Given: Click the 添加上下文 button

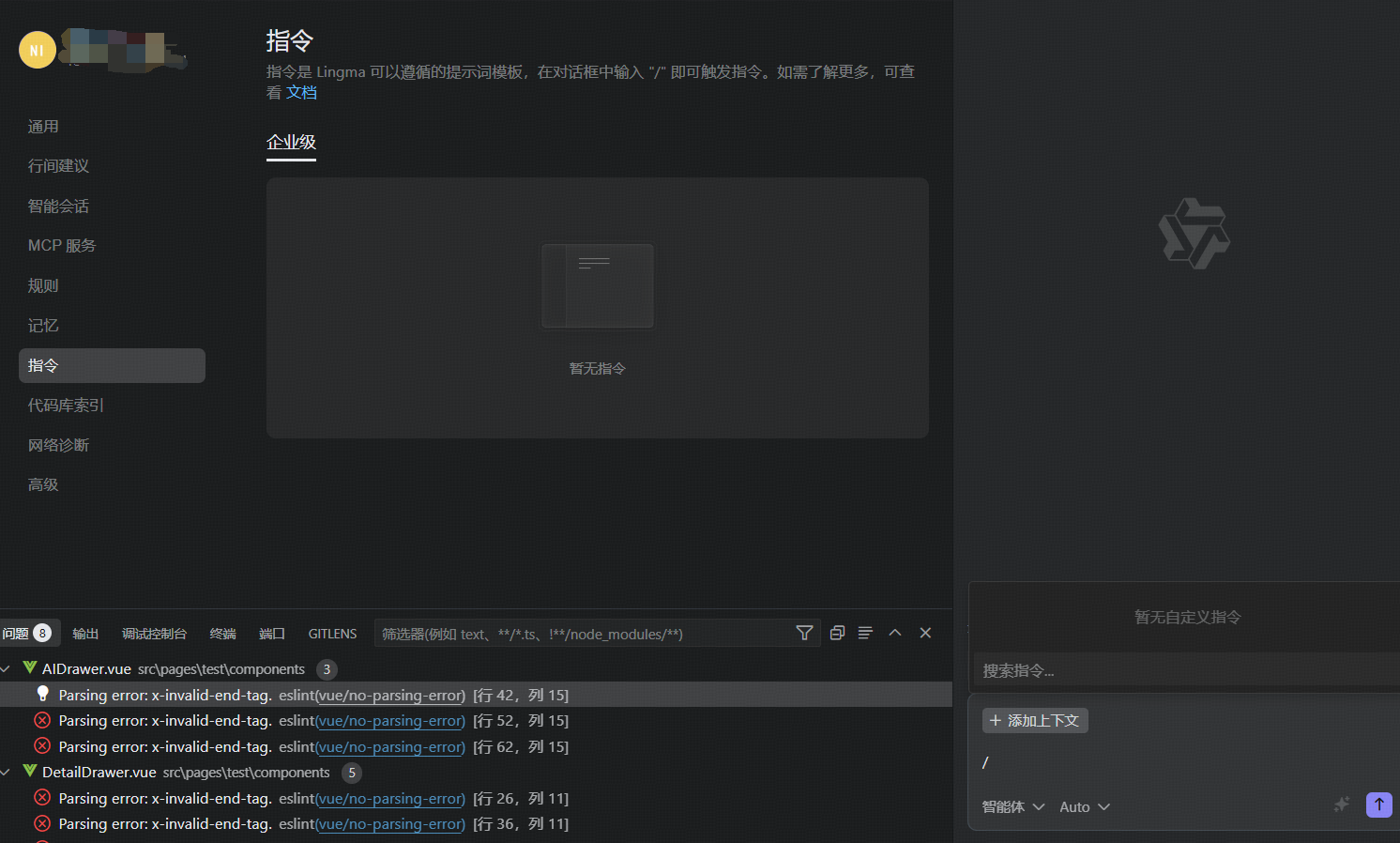Looking at the screenshot, I should pyautogui.click(x=1035, y=720).
